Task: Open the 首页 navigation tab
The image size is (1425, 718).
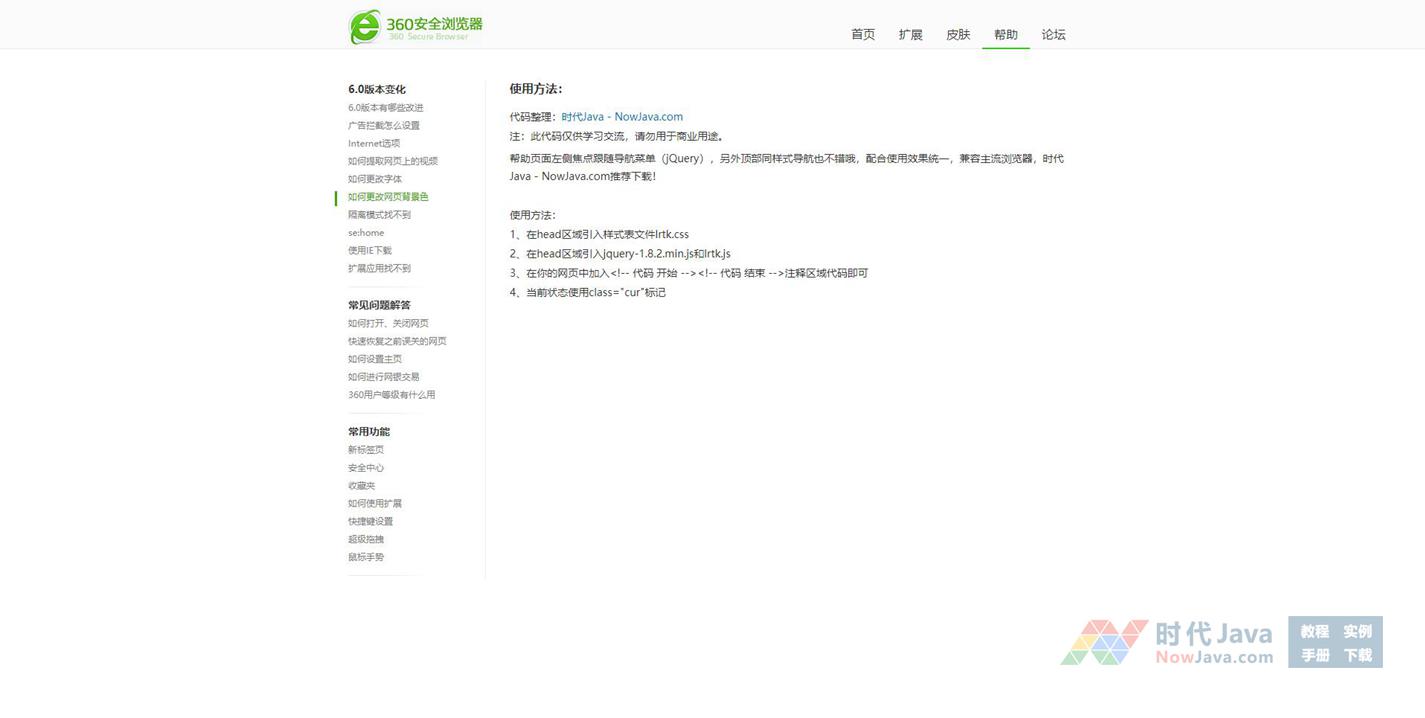Action: [x=862, y=35]
